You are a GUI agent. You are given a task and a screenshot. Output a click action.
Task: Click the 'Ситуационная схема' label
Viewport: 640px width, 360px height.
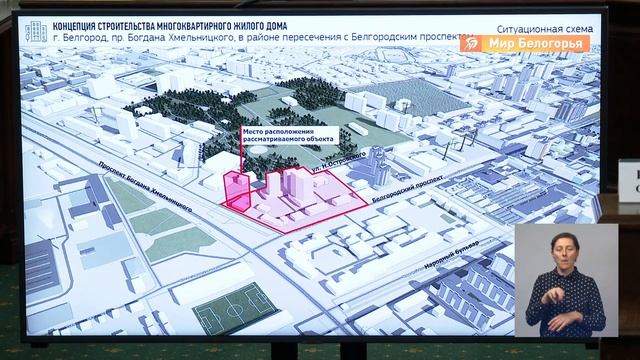(545, 29)
